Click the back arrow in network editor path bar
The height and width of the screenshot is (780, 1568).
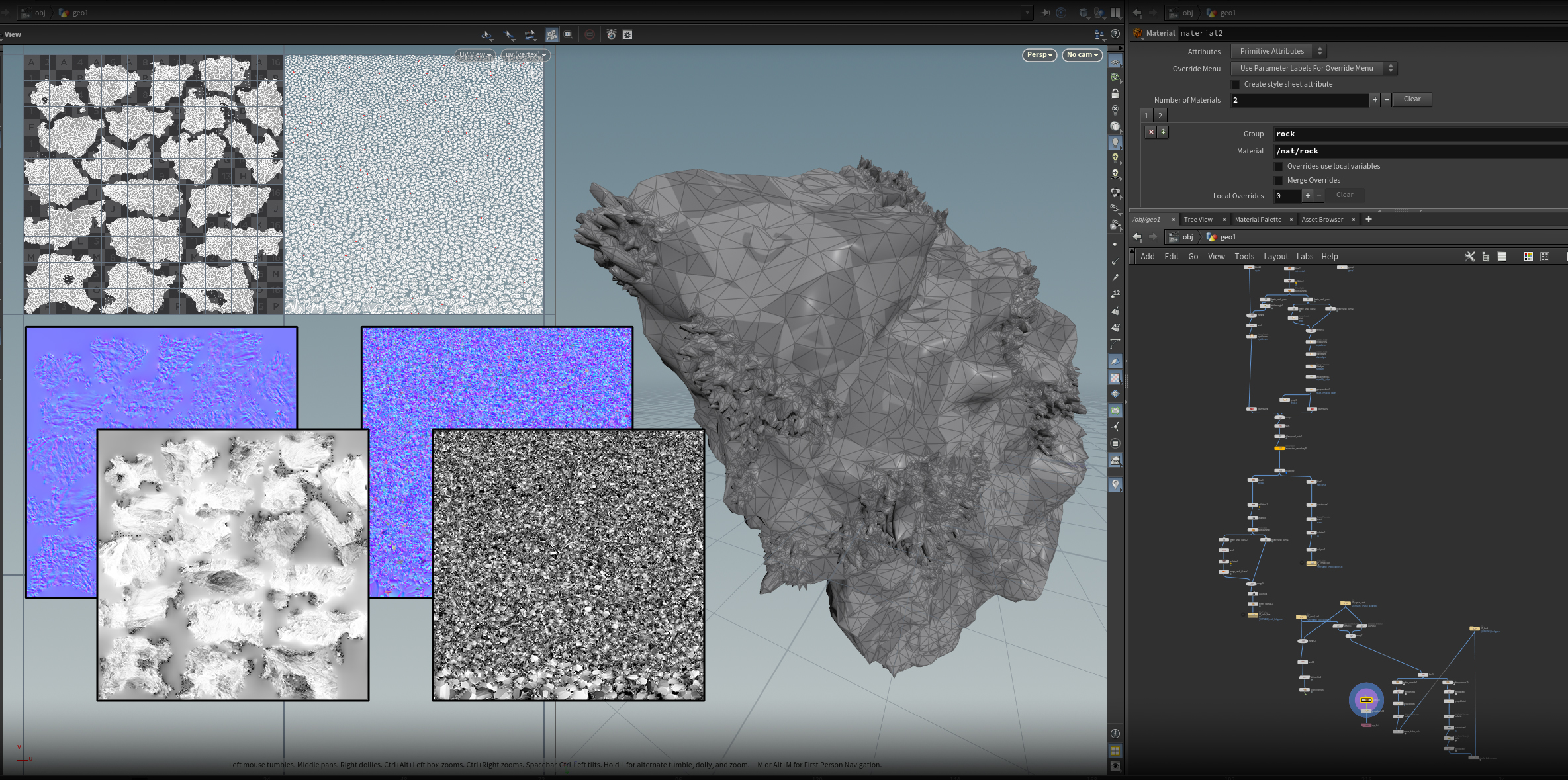point(1137,237)
